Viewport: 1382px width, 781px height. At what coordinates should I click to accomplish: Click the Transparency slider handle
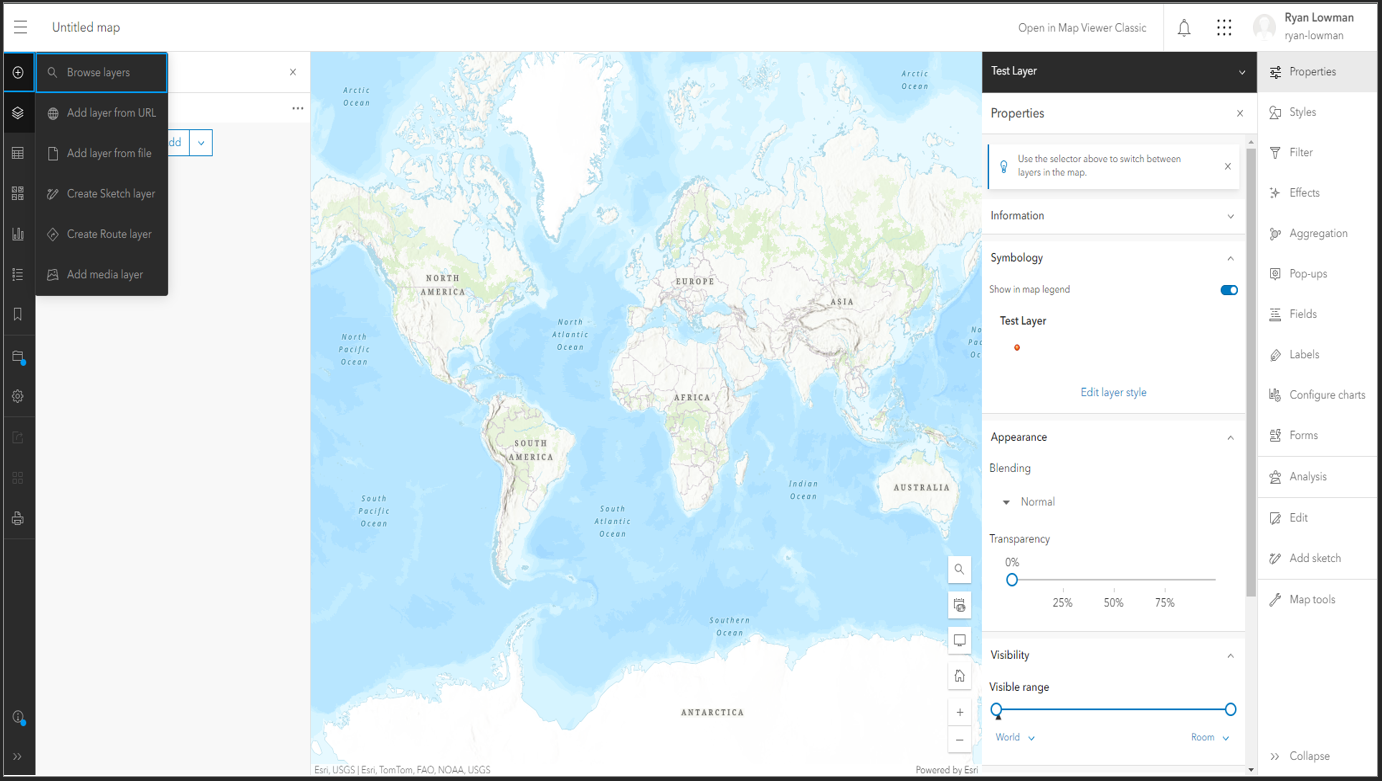tap(1012, 579)
